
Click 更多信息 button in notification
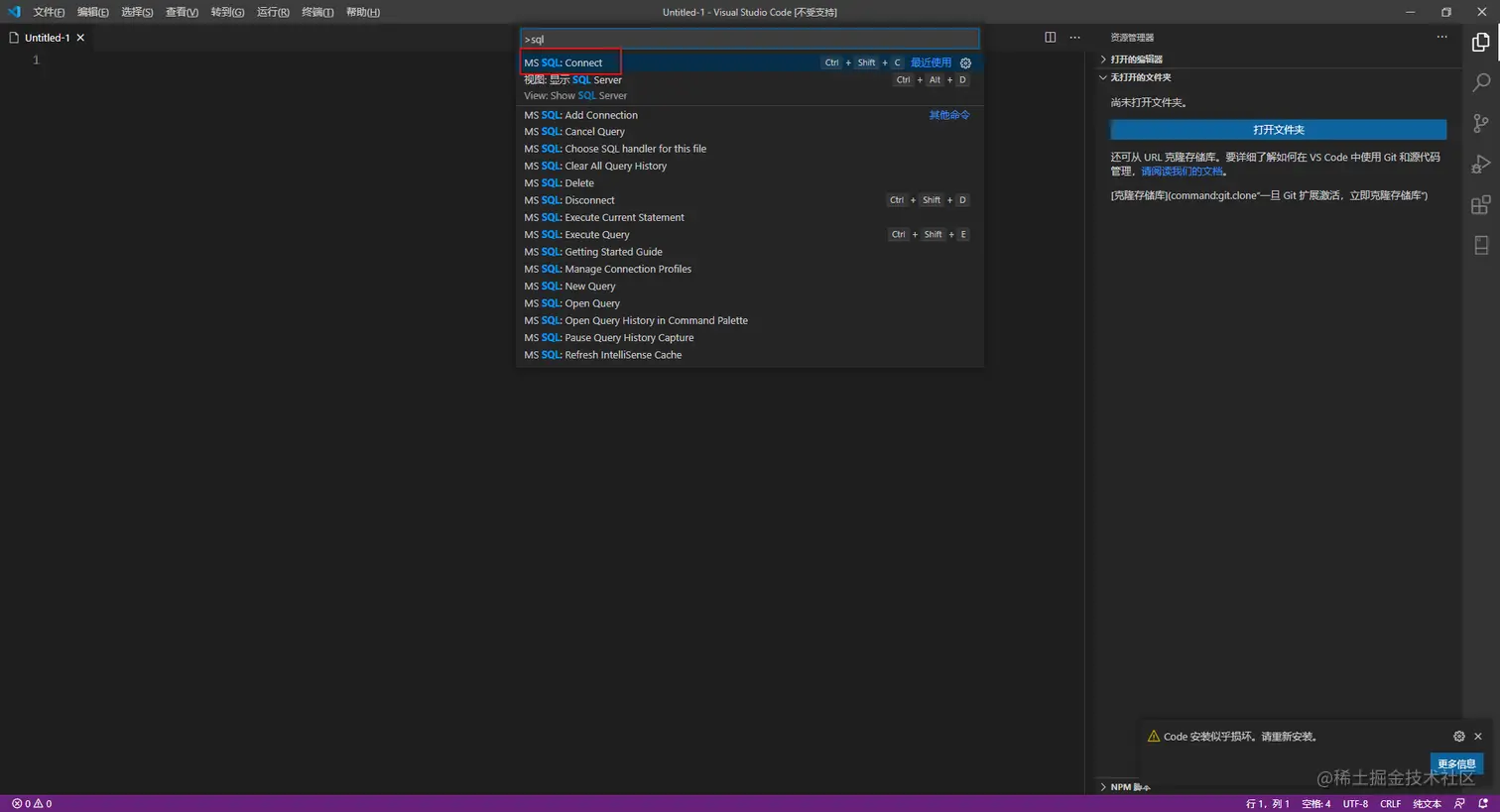point(1456,764)
